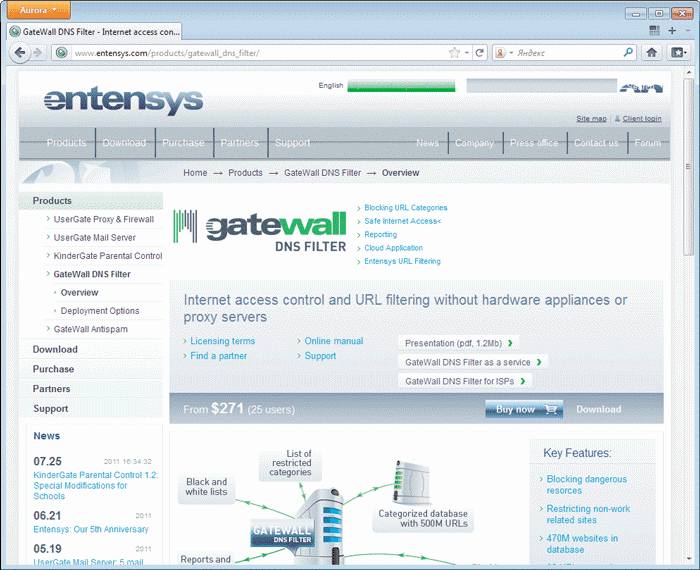Image resolution: width=700 pixels, height=570 pixels.
Task: Select the Overview sidebar subitem
Action: pos(79,292)
